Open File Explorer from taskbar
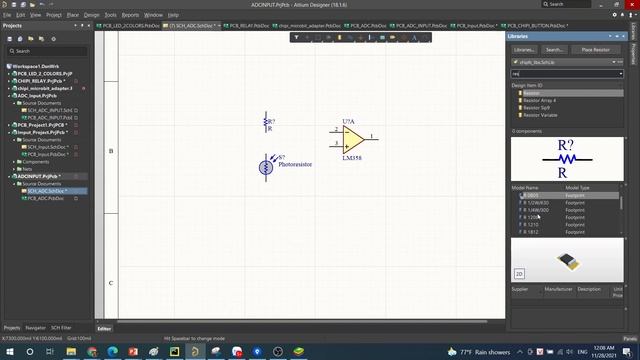The height and width of the screenshot is (360, 640). click(71, 351)
